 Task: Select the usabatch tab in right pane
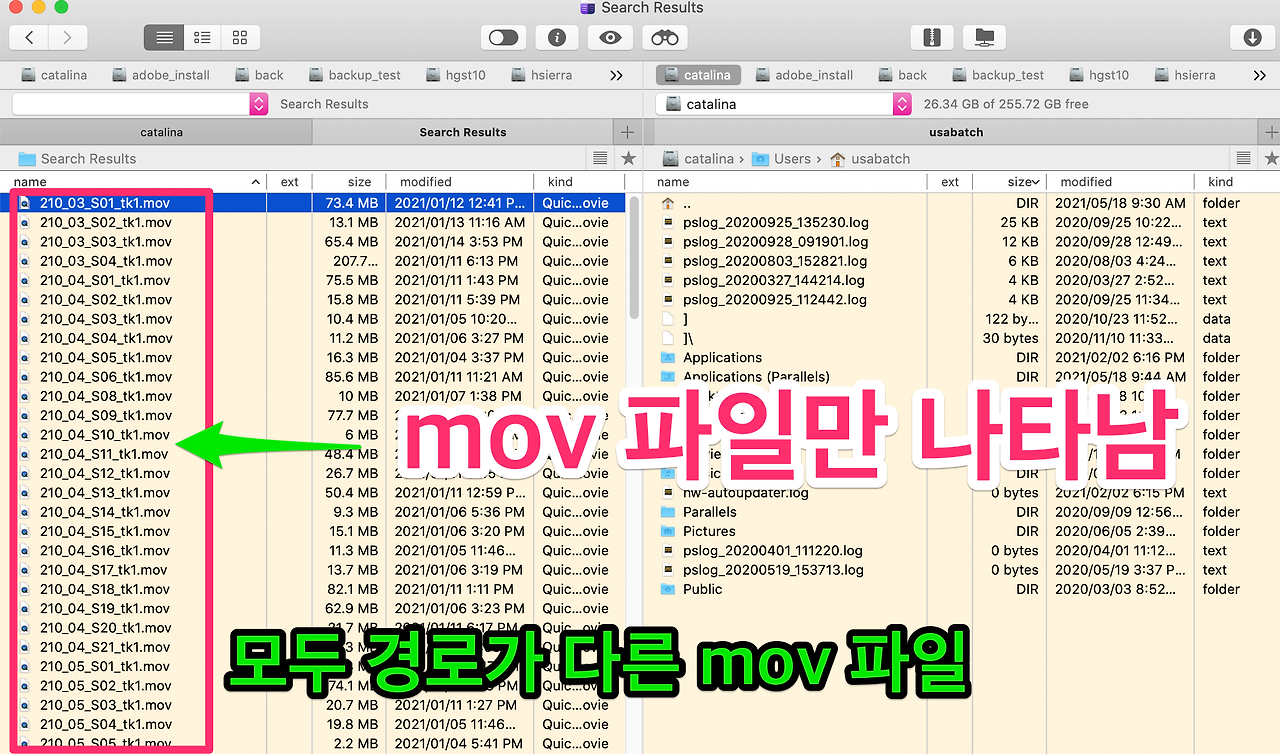pos(955,132)
